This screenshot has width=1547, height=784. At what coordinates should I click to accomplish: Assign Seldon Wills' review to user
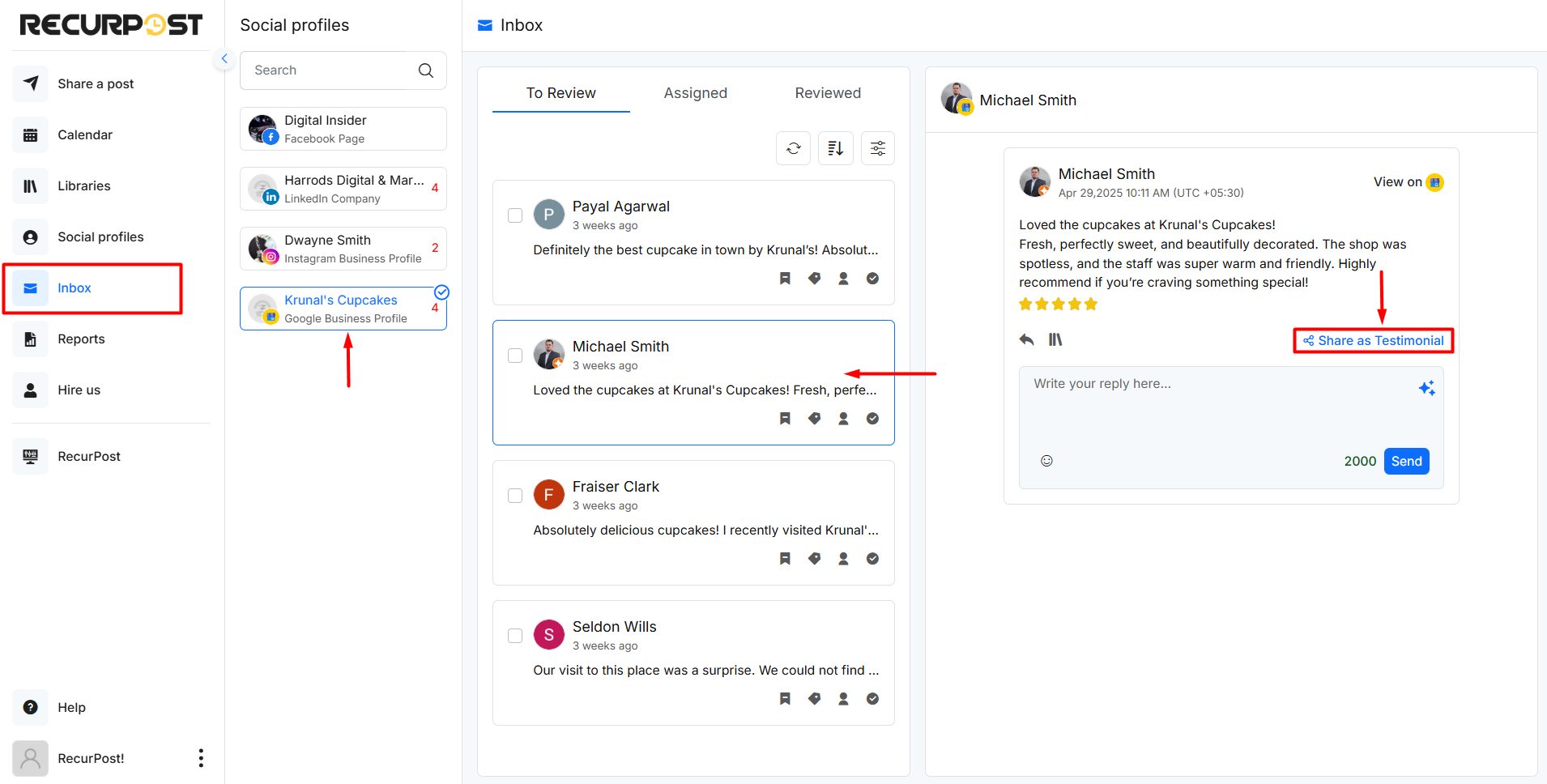843,699
